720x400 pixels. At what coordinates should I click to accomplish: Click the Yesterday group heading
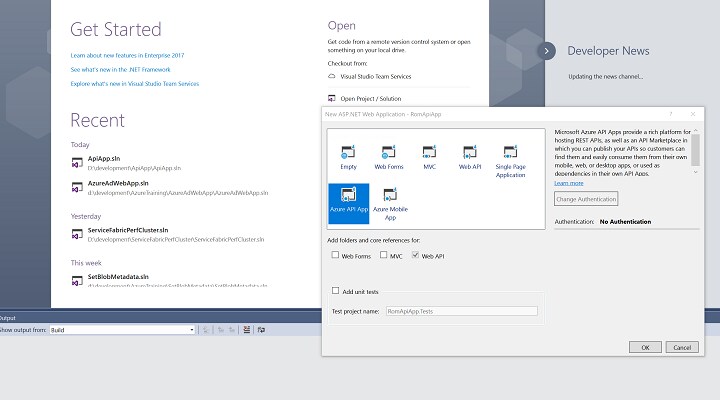tap(86, 216)
